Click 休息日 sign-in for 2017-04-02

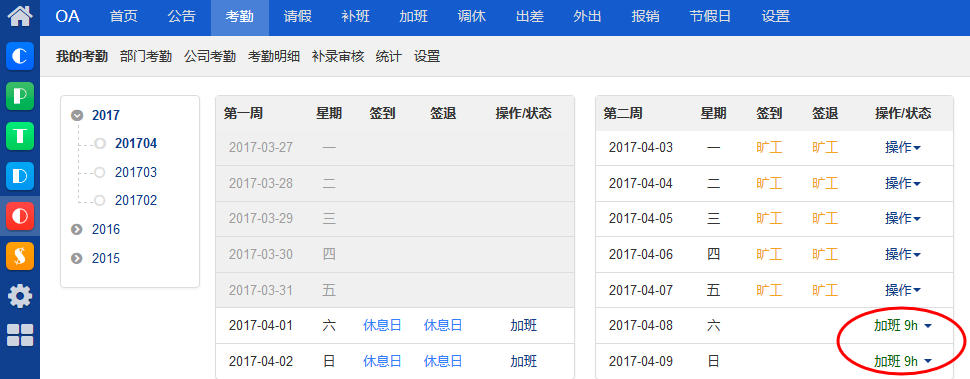[x=382, y=361]
